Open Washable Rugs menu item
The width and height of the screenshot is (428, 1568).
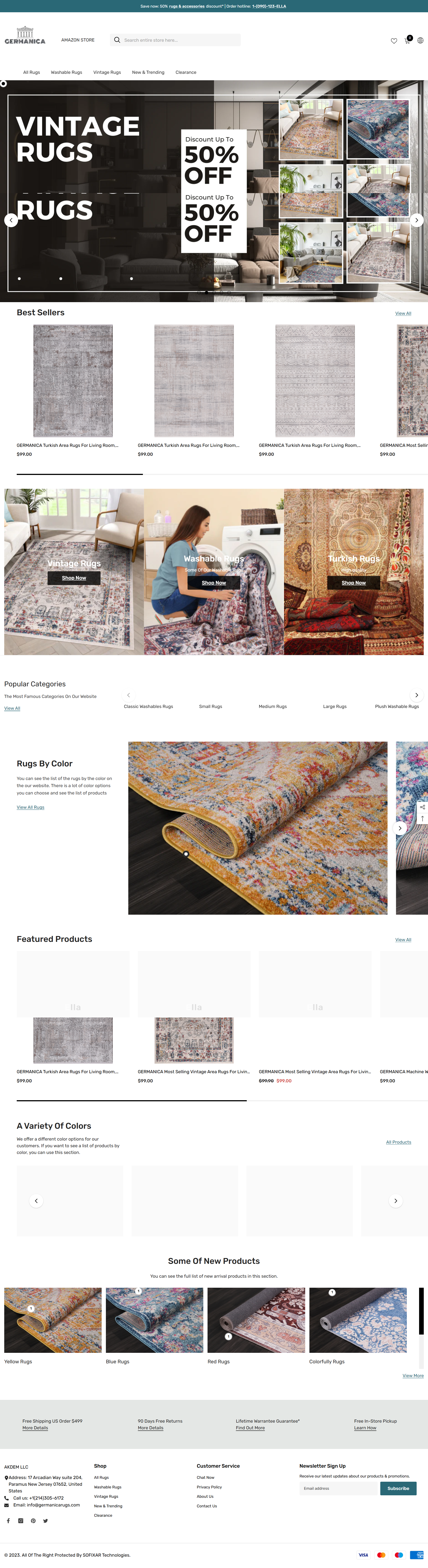(66, 72)
